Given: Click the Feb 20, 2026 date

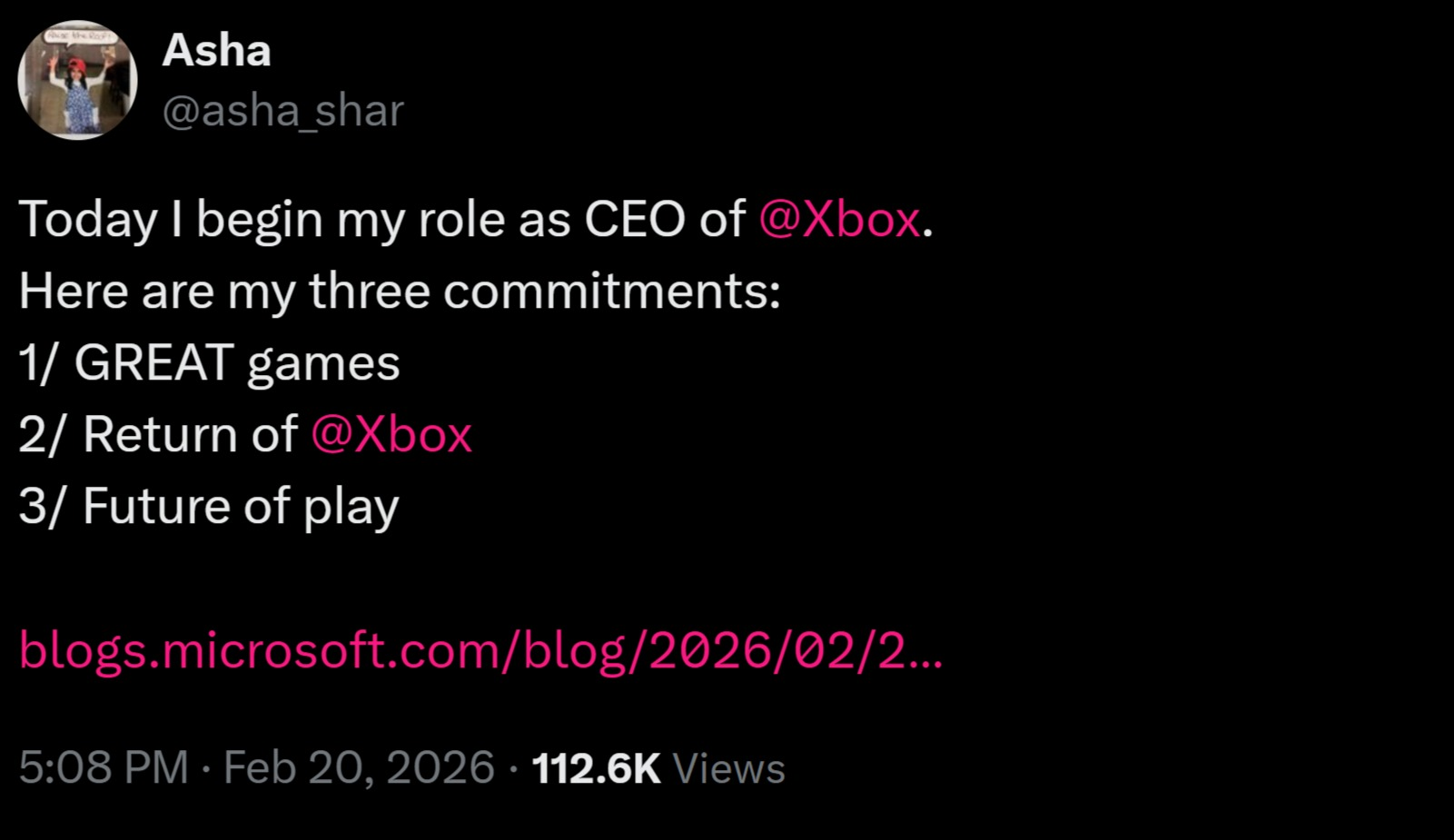Looking at the screenshot, I should (x=359, y=767).
